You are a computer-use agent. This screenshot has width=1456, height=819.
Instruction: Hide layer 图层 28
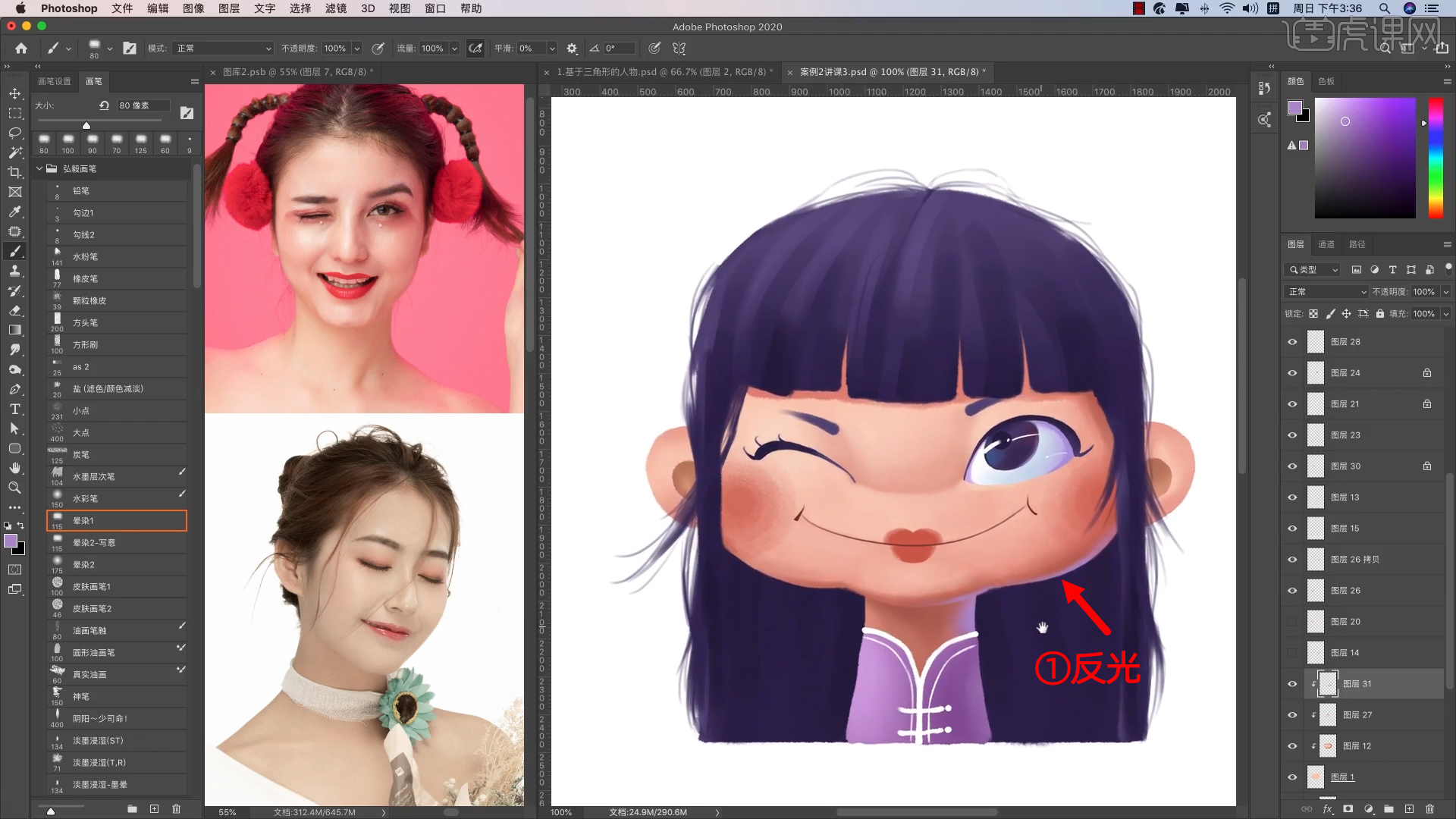tap(1292, 342)
